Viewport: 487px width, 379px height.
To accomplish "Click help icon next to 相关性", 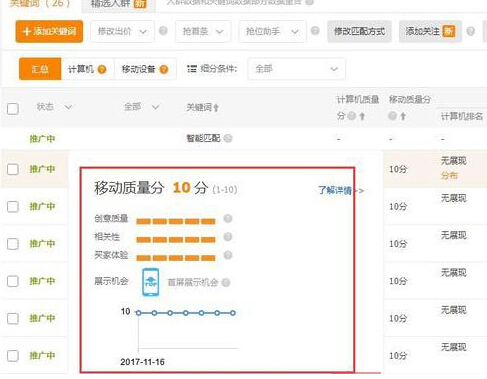I will (228, 237).
